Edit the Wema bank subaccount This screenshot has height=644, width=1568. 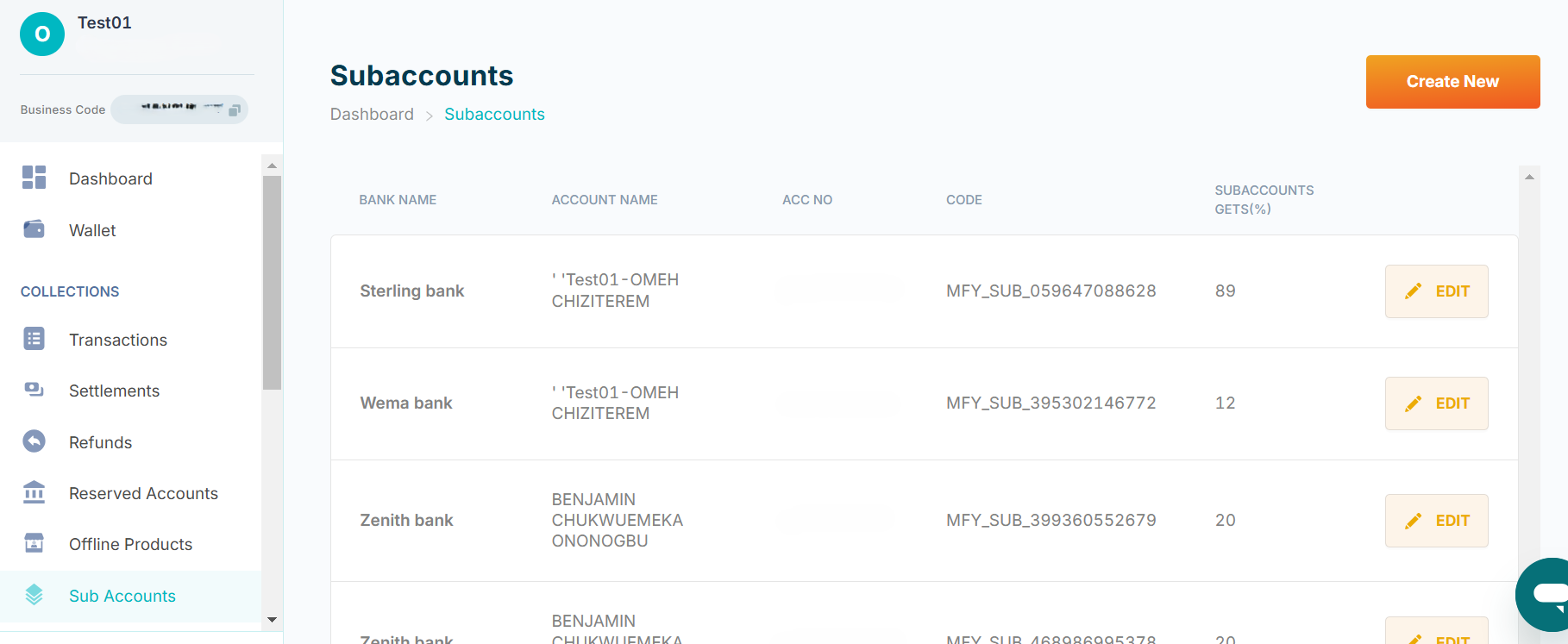coord(1436,403)
